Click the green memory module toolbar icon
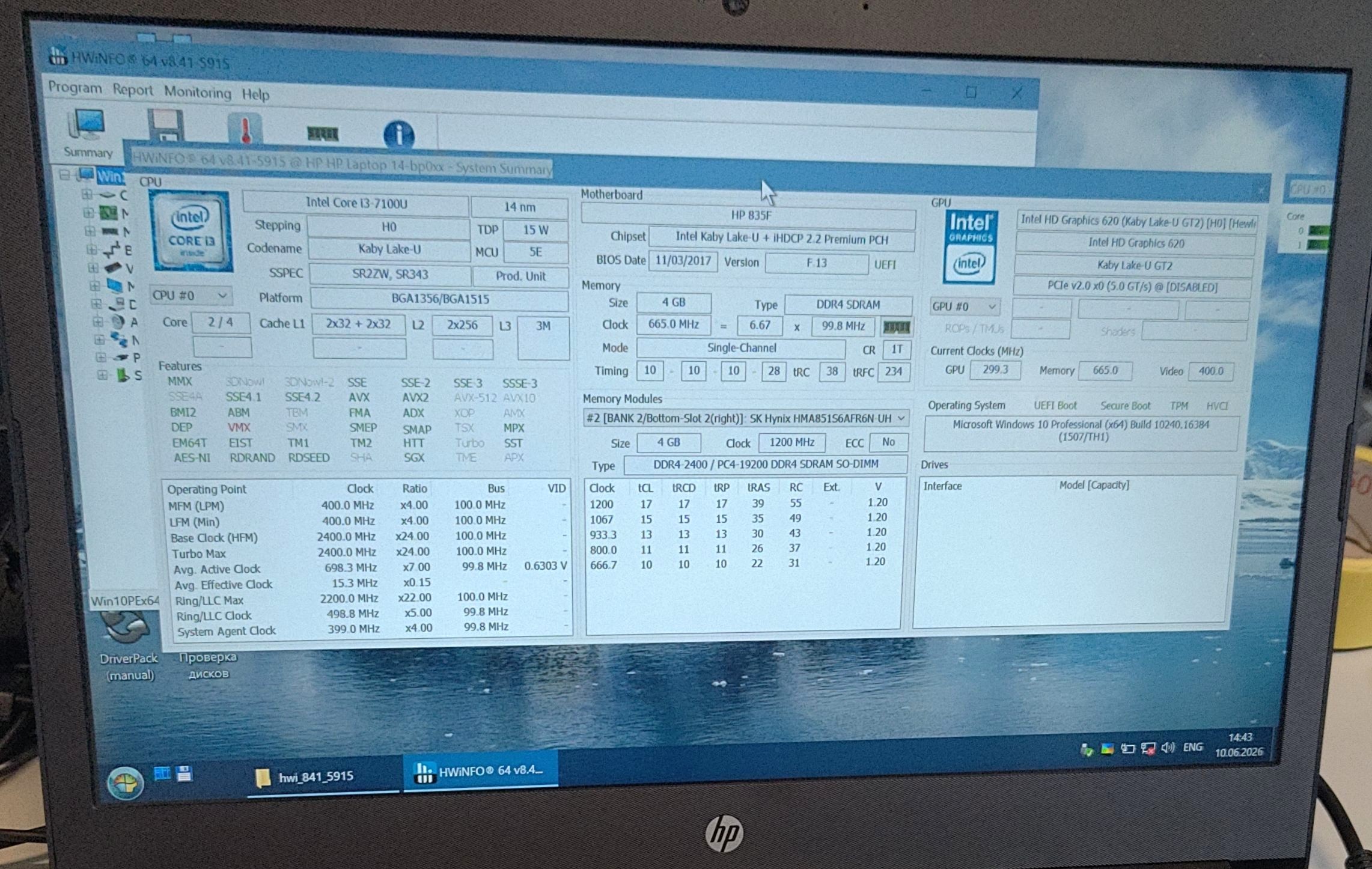 pyautogui.click(x=322, y=133)
